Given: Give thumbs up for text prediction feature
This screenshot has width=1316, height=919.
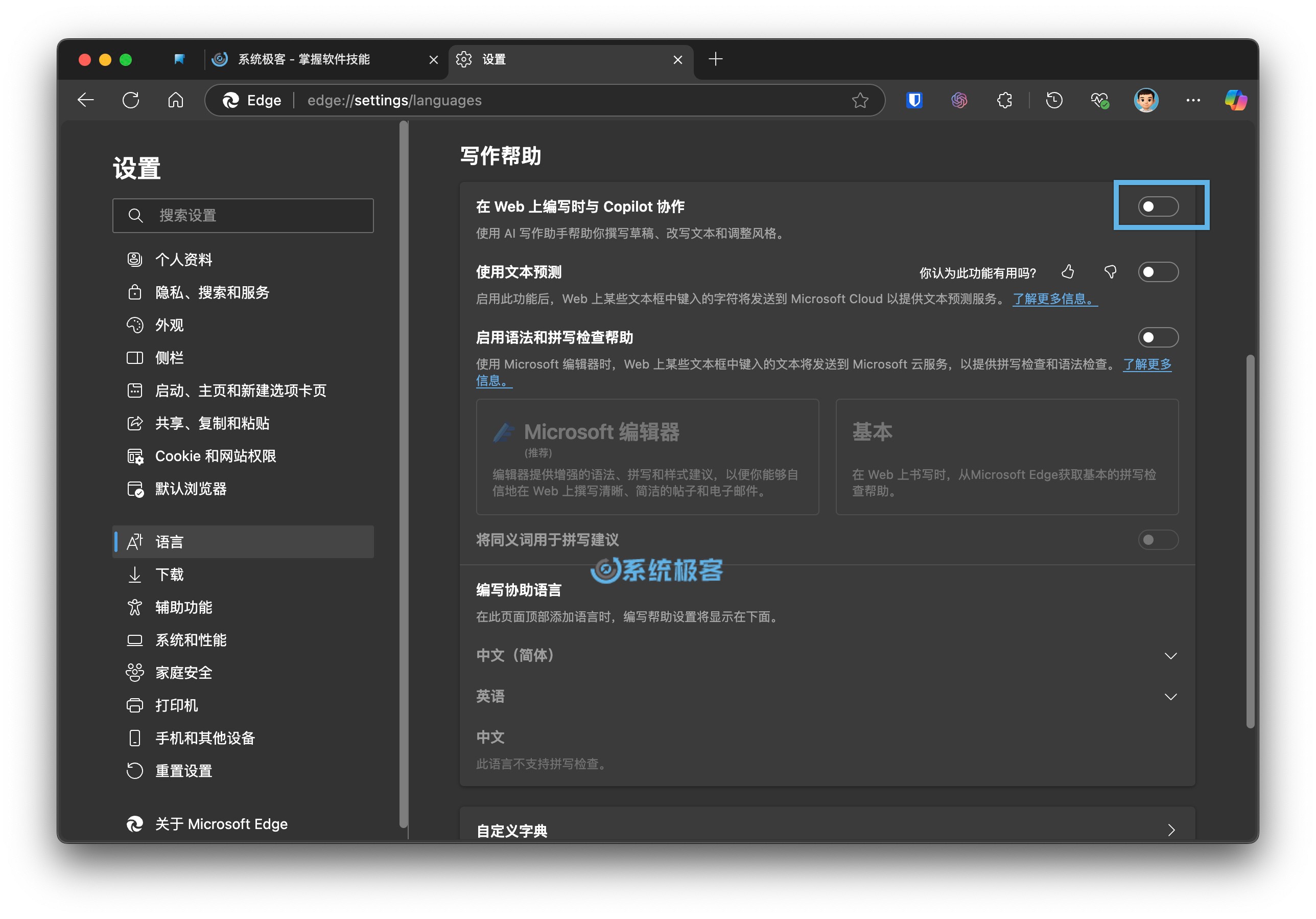Looking at the screenshot, I should click(x=1067, y=272).
